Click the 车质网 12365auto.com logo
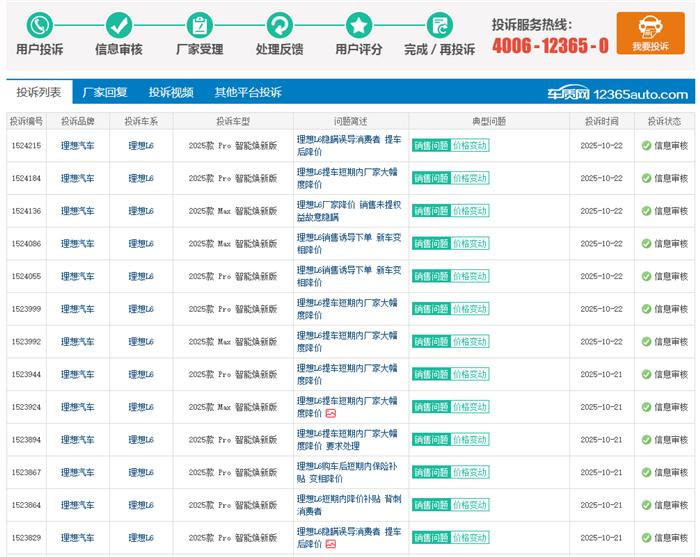Screen dimensions: 700x557 click(x=617, y=94)
